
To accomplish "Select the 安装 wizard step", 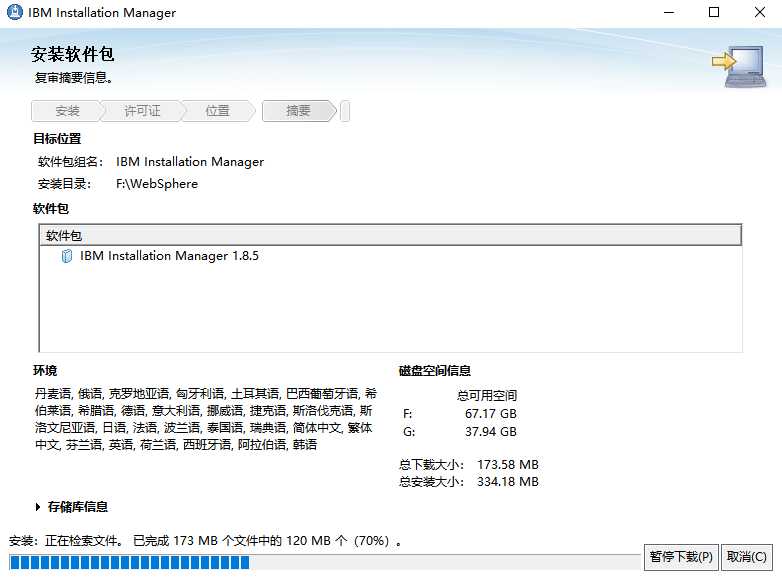I will 67,111.
